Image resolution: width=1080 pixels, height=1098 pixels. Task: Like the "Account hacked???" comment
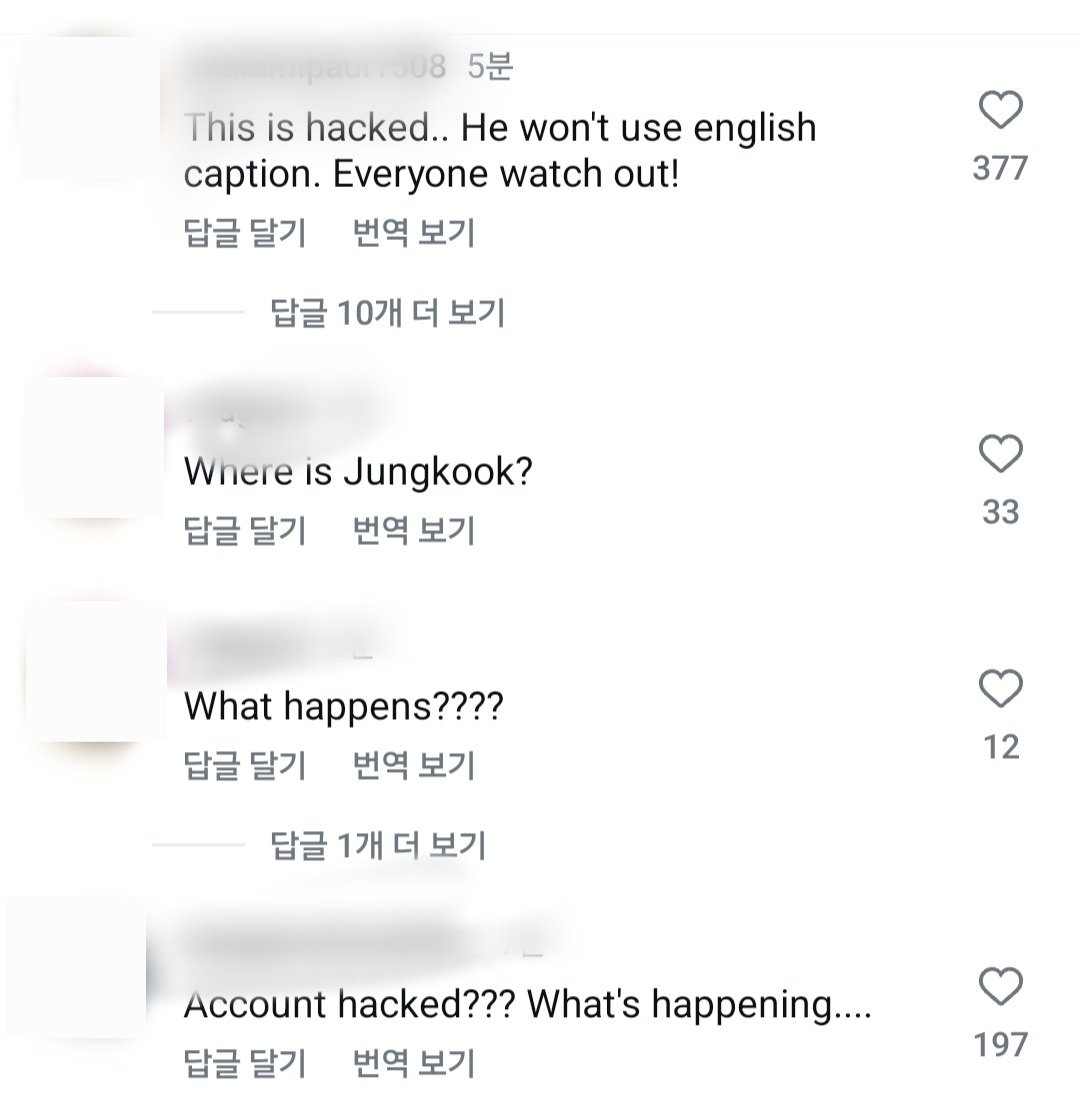tap(1000, 987)
